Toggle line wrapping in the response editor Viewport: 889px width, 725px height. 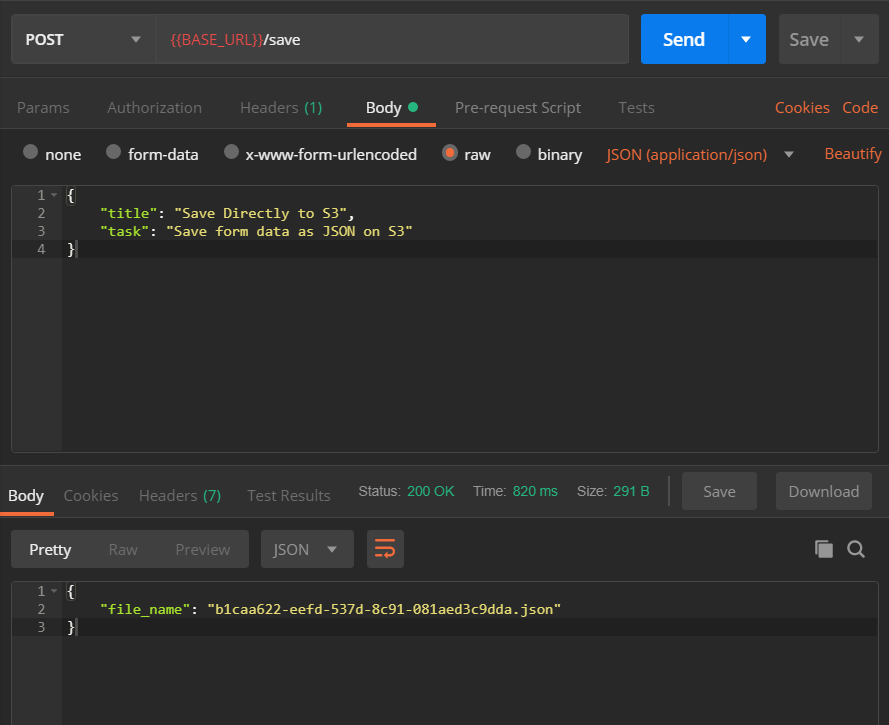pyautogui.click(x=385, y=549)
